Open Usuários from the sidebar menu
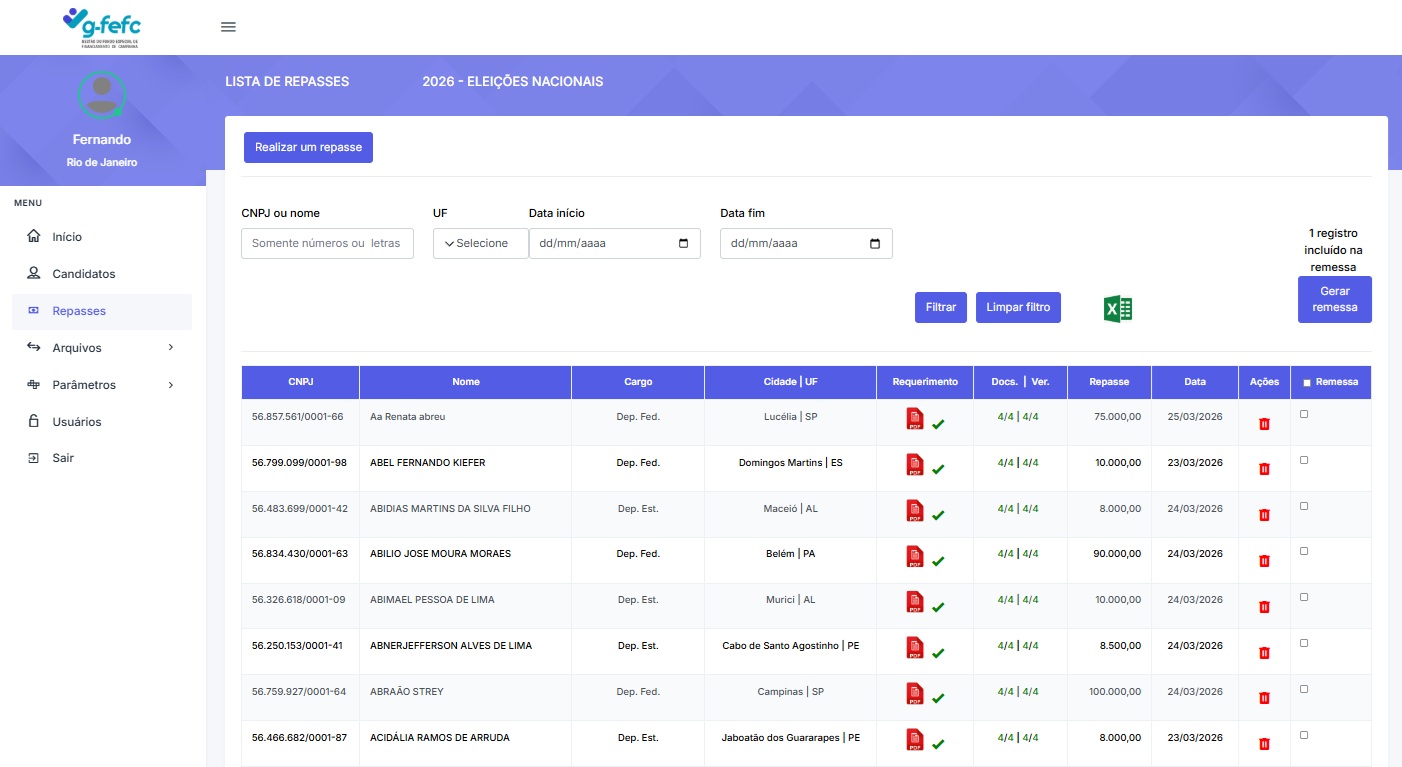The width and height of the screenshot is (1402, 767). [x=77, y=422]
